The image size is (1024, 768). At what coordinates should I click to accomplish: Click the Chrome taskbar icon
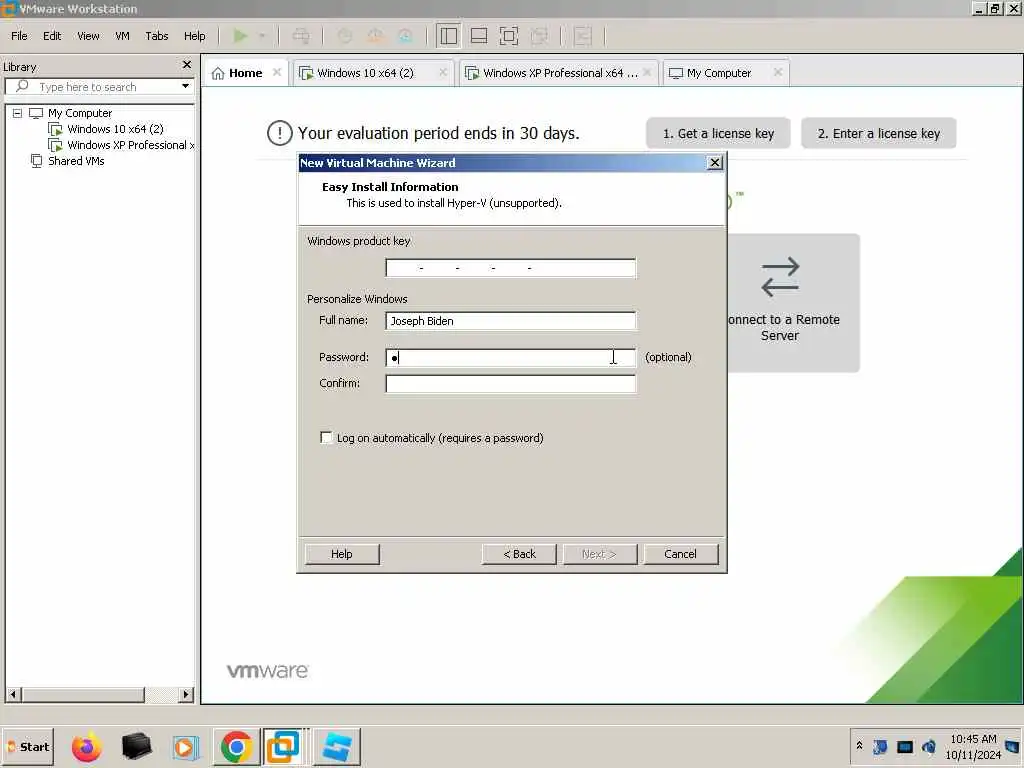[x=236, y=746]
